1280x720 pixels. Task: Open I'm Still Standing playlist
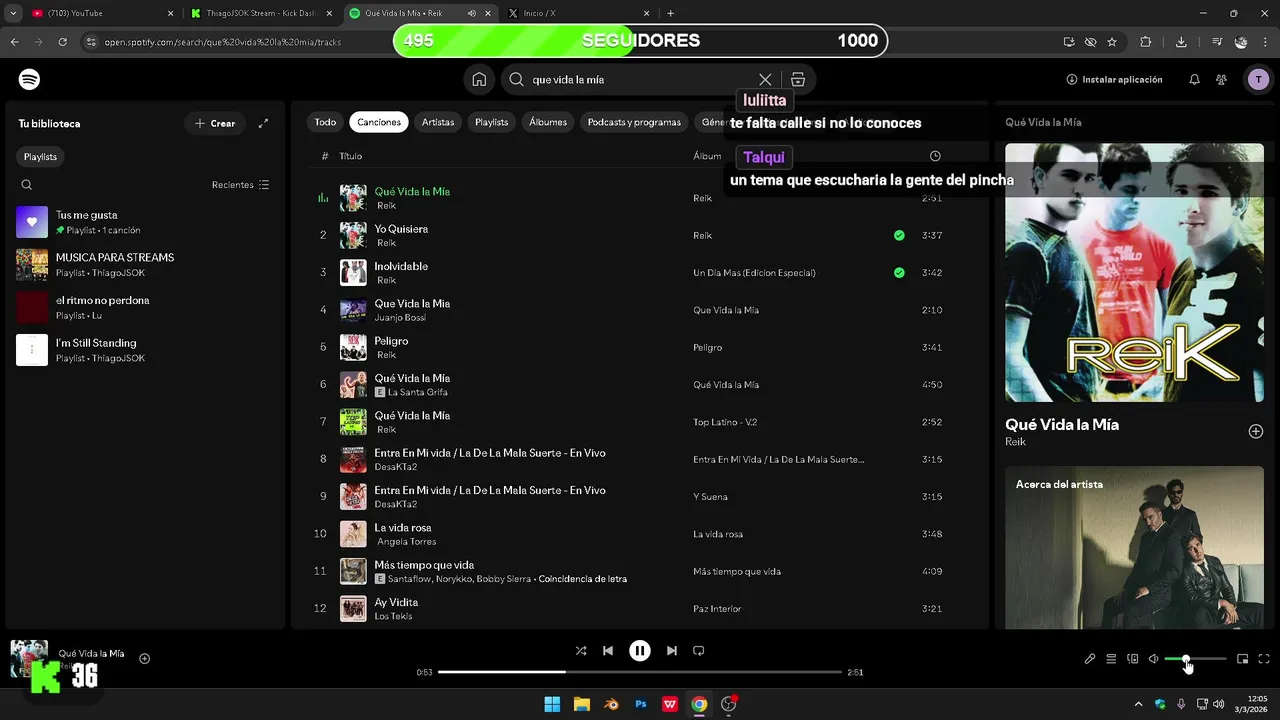(145, 350)
